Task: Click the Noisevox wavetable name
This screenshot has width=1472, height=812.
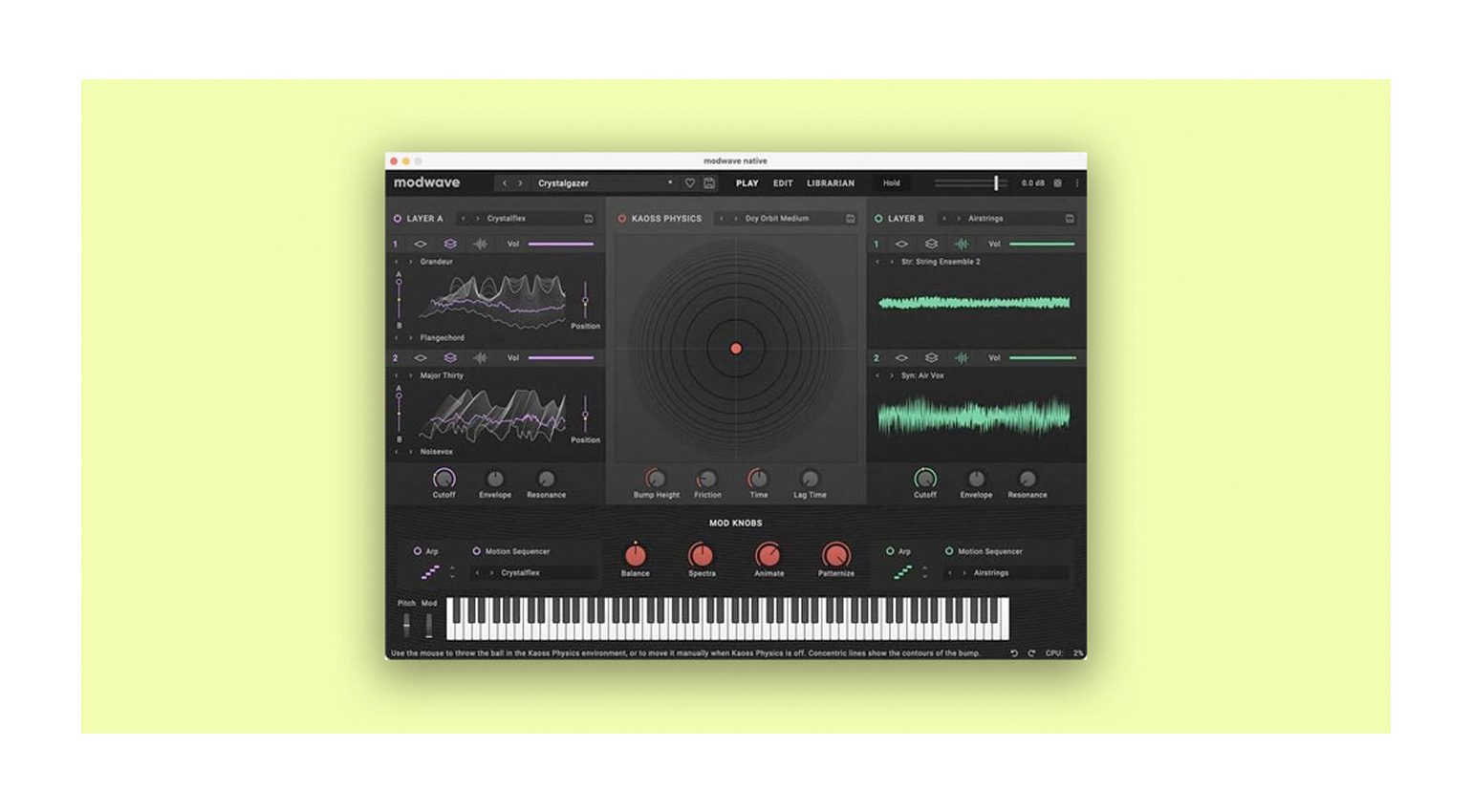Action: [437, 452]
